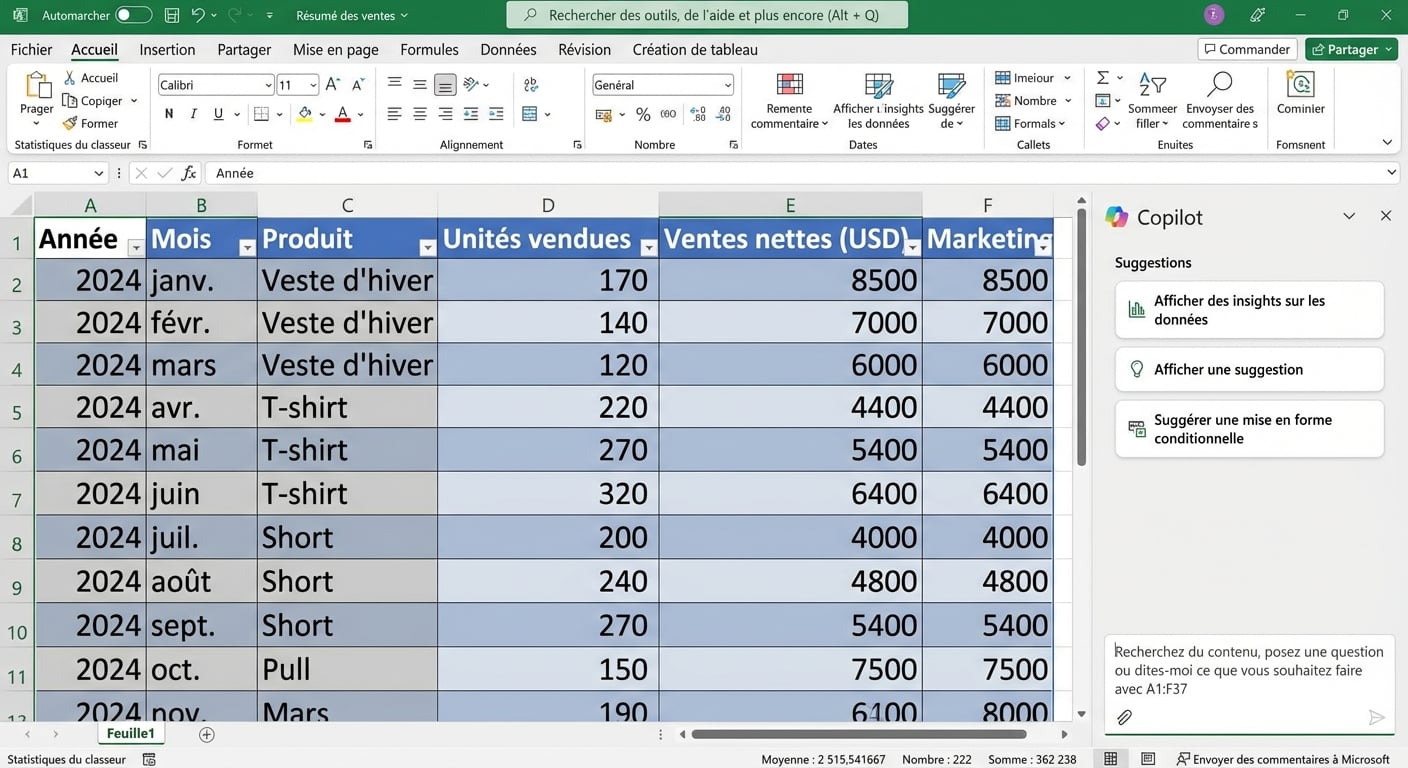Open the Produit column filter arrow
Image resolution: width=1408 pixels, height=768 pixels.
click(x=428, y=246)
